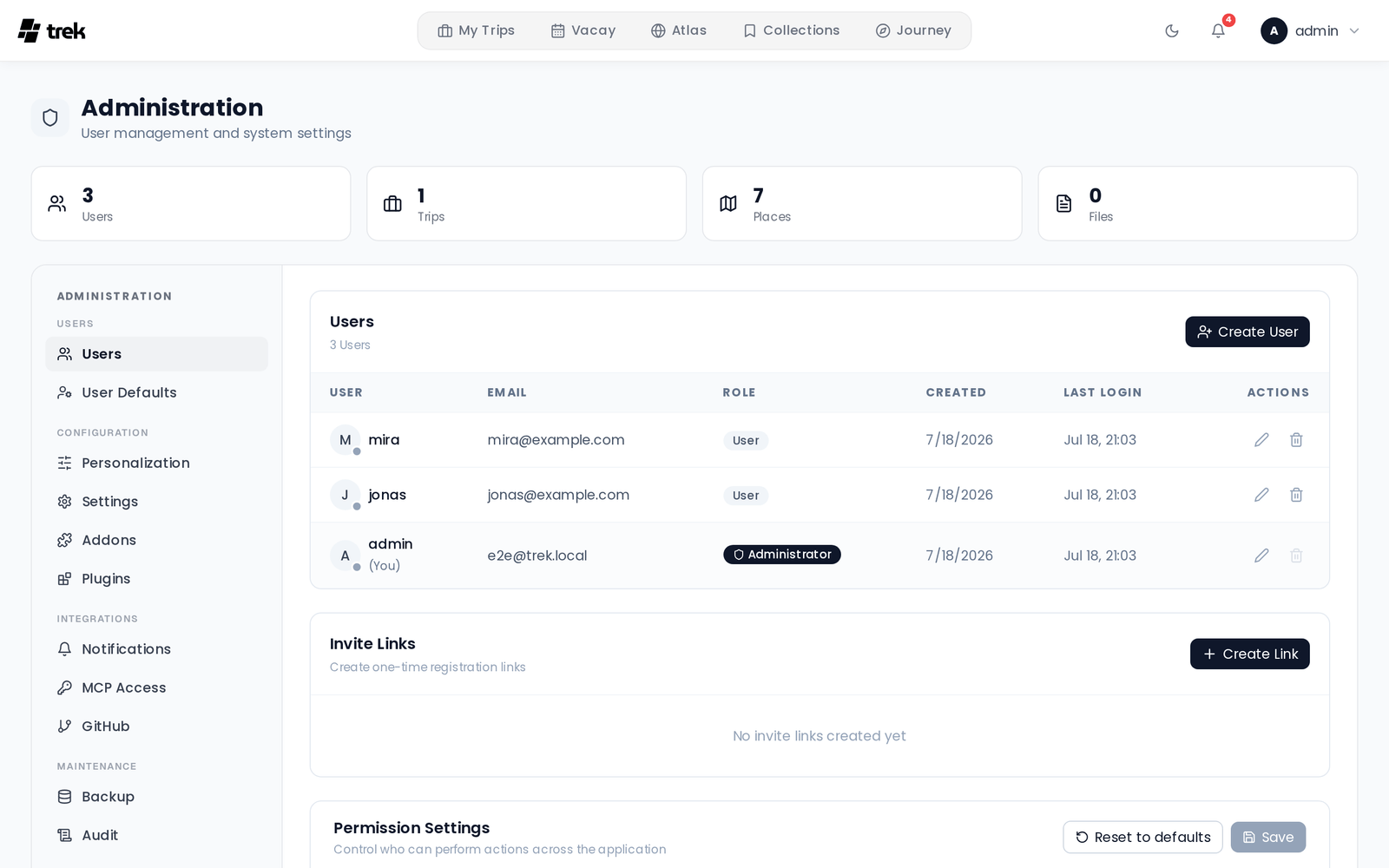This screenshot has width=1389, height=868.
Task: Delete user jonas
Action: [x=1296, y=495]
